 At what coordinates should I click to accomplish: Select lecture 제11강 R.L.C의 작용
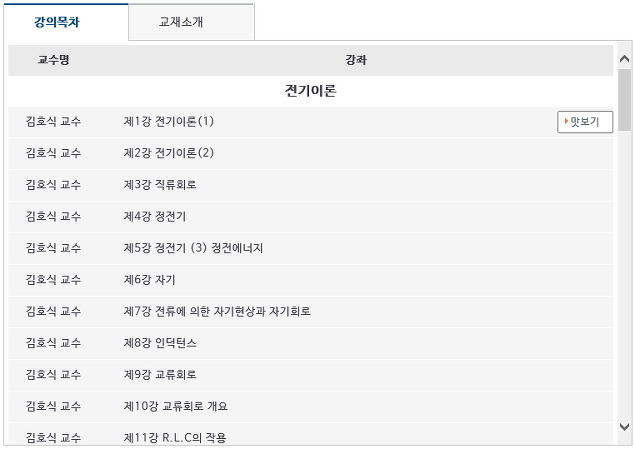pos(175,438)
